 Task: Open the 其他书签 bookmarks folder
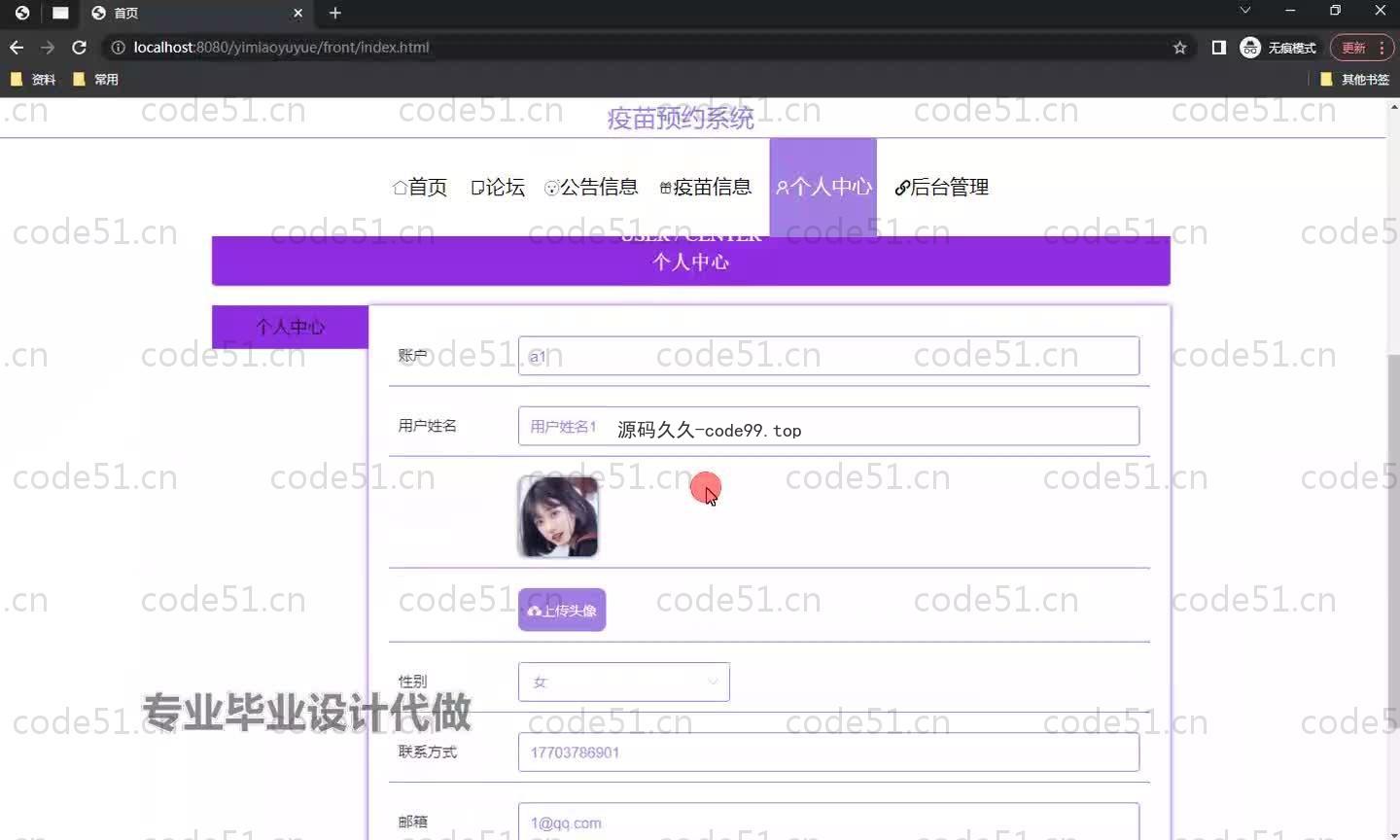tap(1355, 80)
